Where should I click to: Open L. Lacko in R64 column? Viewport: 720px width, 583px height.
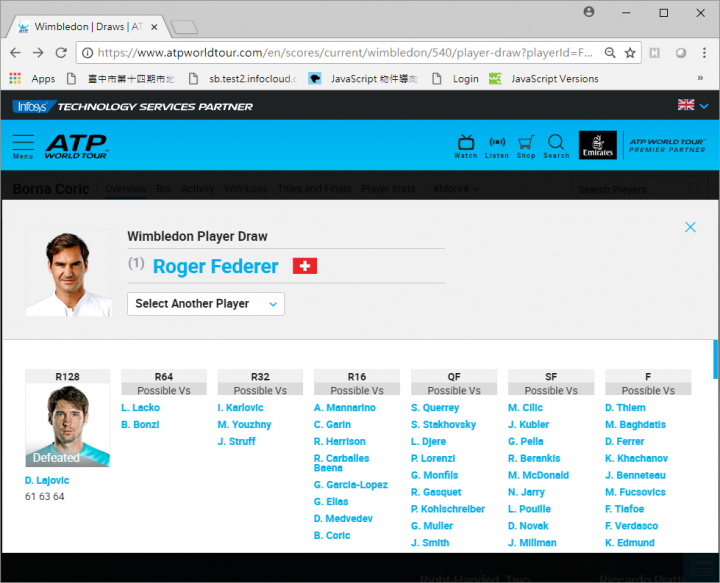tap(141, 408)
